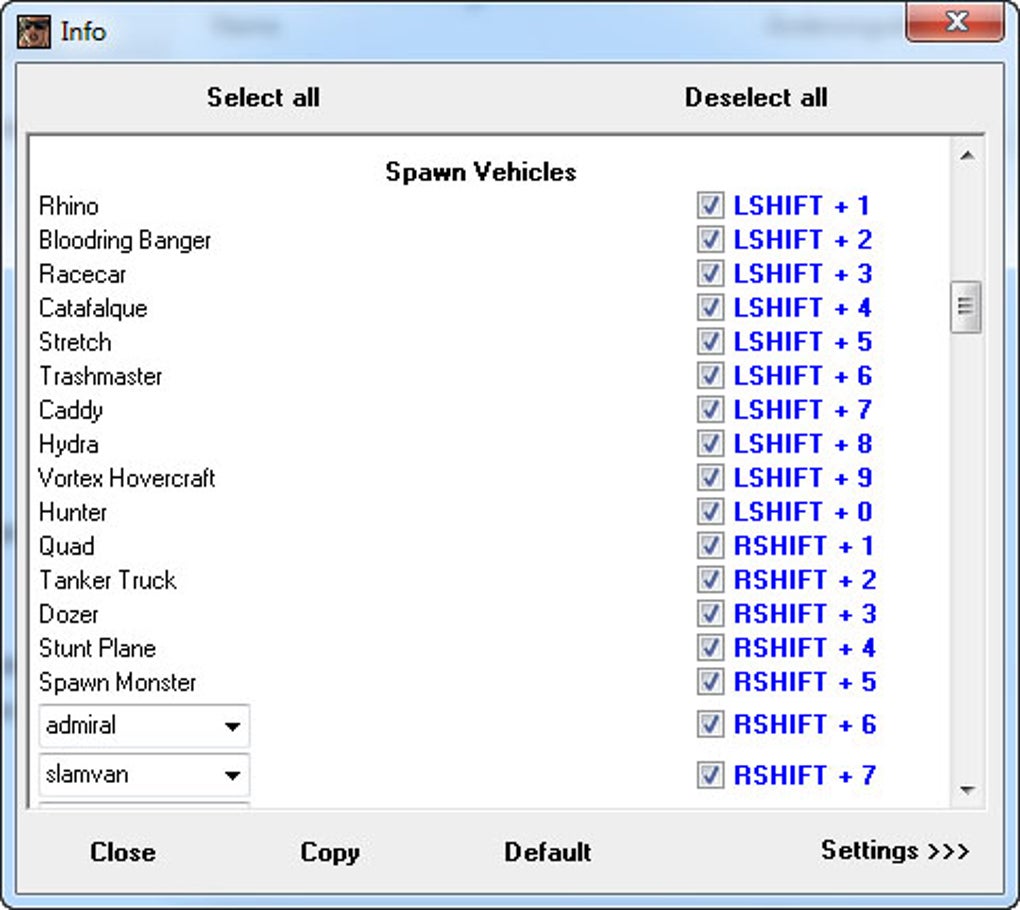This screenshot has width=1020, height=910.
Task: Click the Quad label
Action: coord(67,546)
